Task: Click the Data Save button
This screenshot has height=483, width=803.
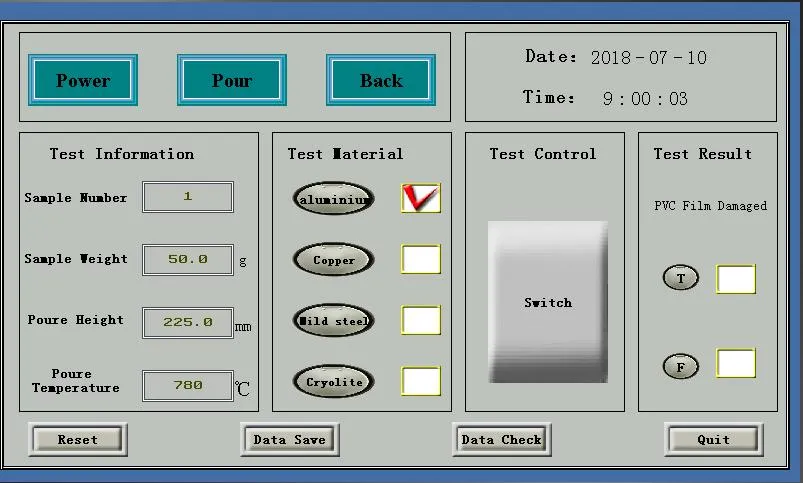Action: 289,439
